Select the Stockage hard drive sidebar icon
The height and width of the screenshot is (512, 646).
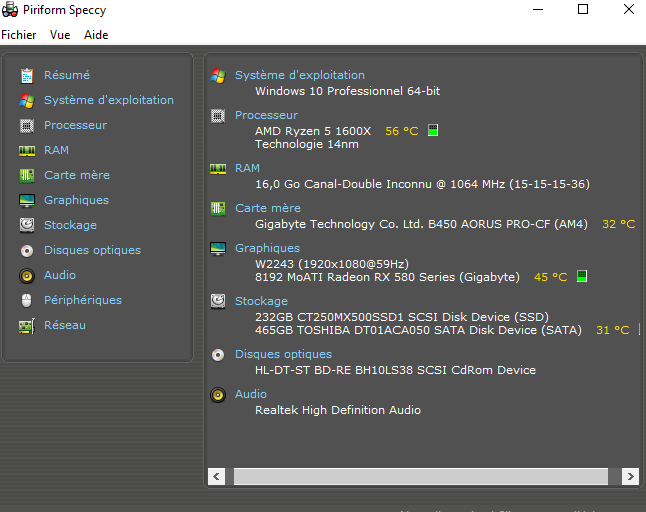point(27,225)
